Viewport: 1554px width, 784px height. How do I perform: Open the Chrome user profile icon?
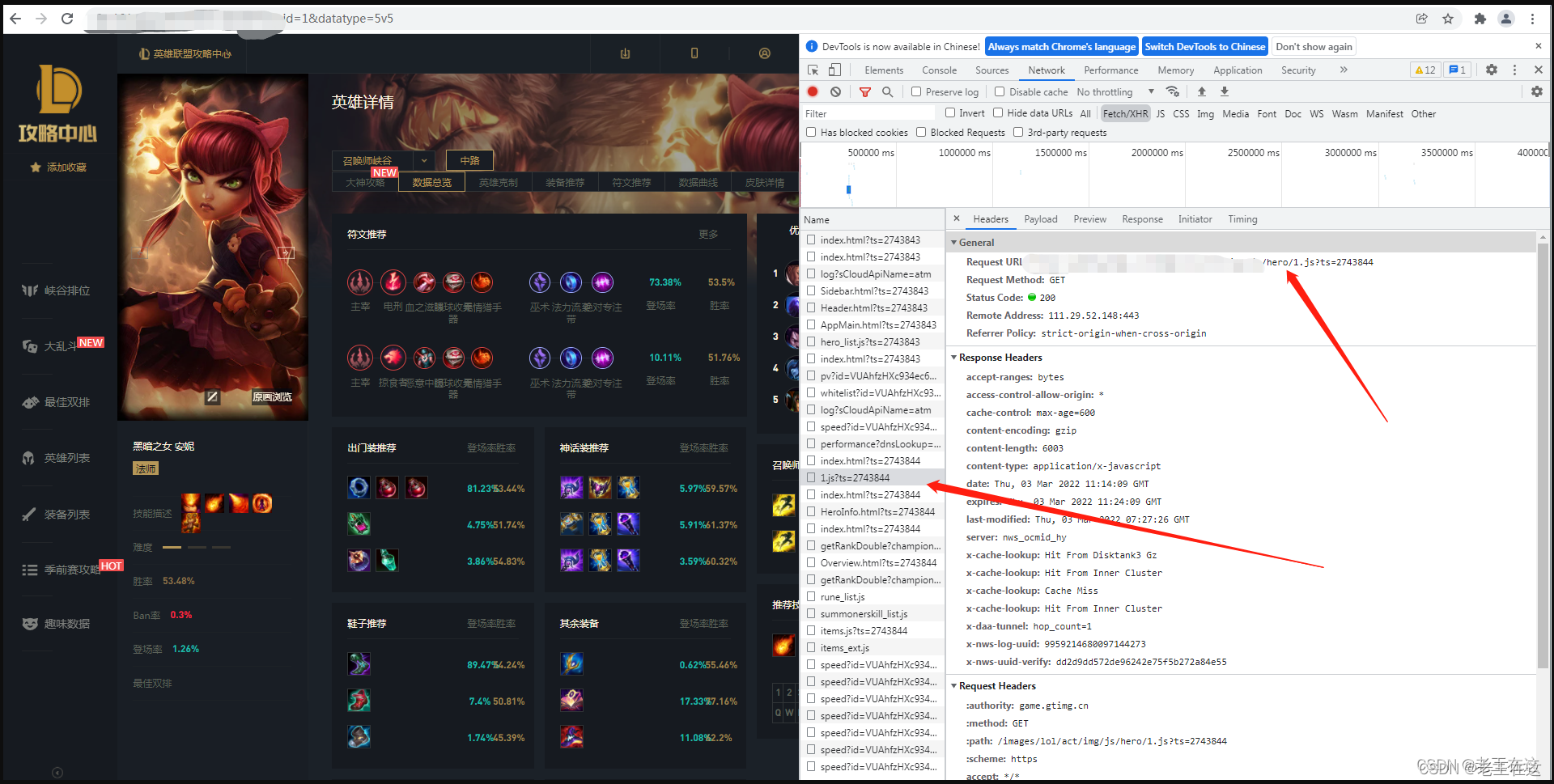pyautogui.click(x=1506, y=19)
